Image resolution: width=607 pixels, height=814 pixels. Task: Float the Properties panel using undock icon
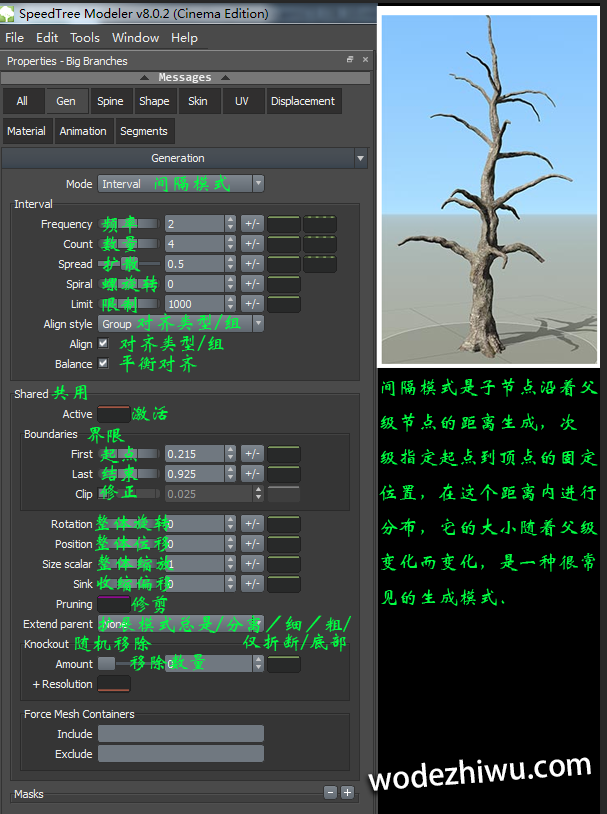click(x=350, y=61)
